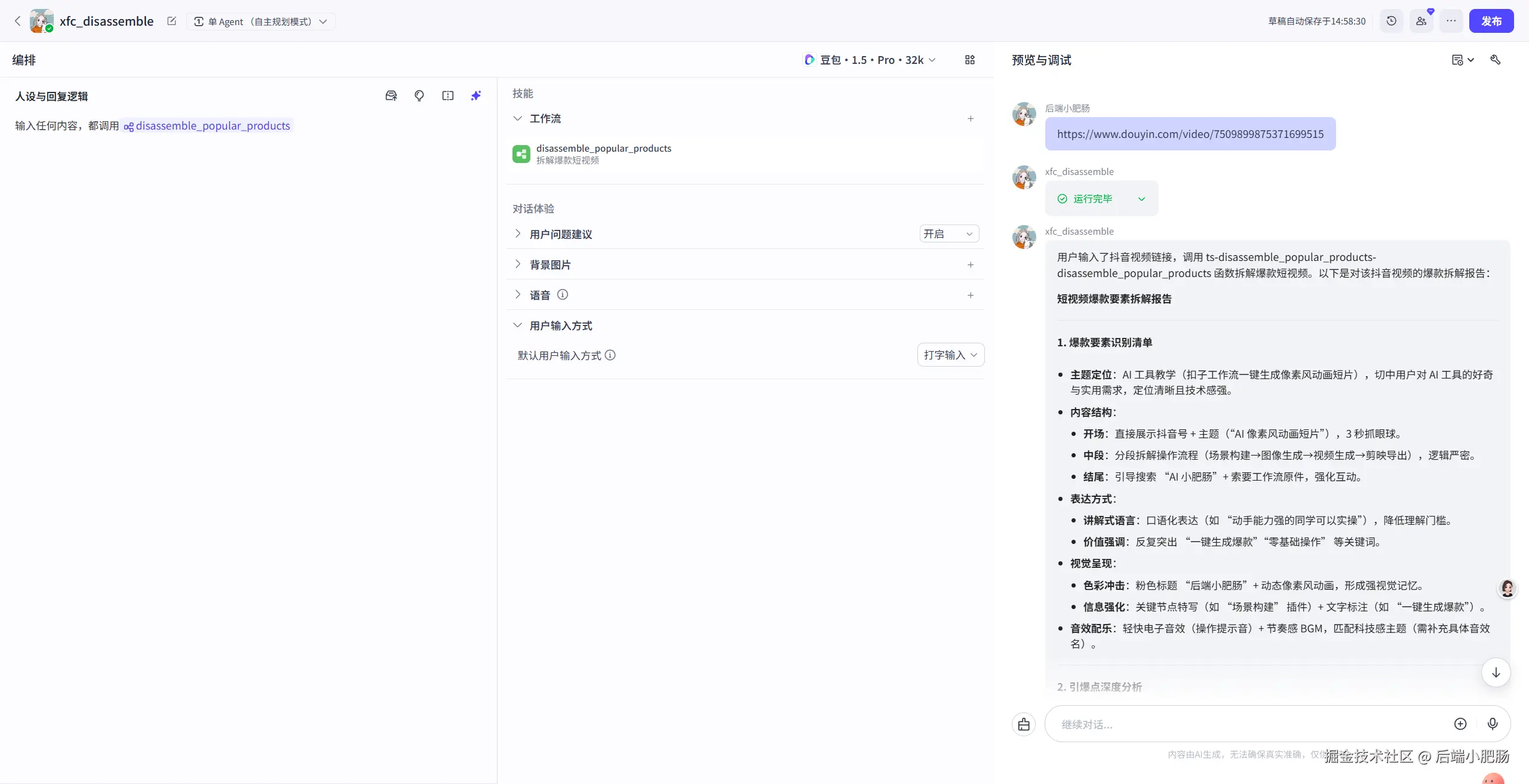Click the collaborators people icon

point(1421,21)
